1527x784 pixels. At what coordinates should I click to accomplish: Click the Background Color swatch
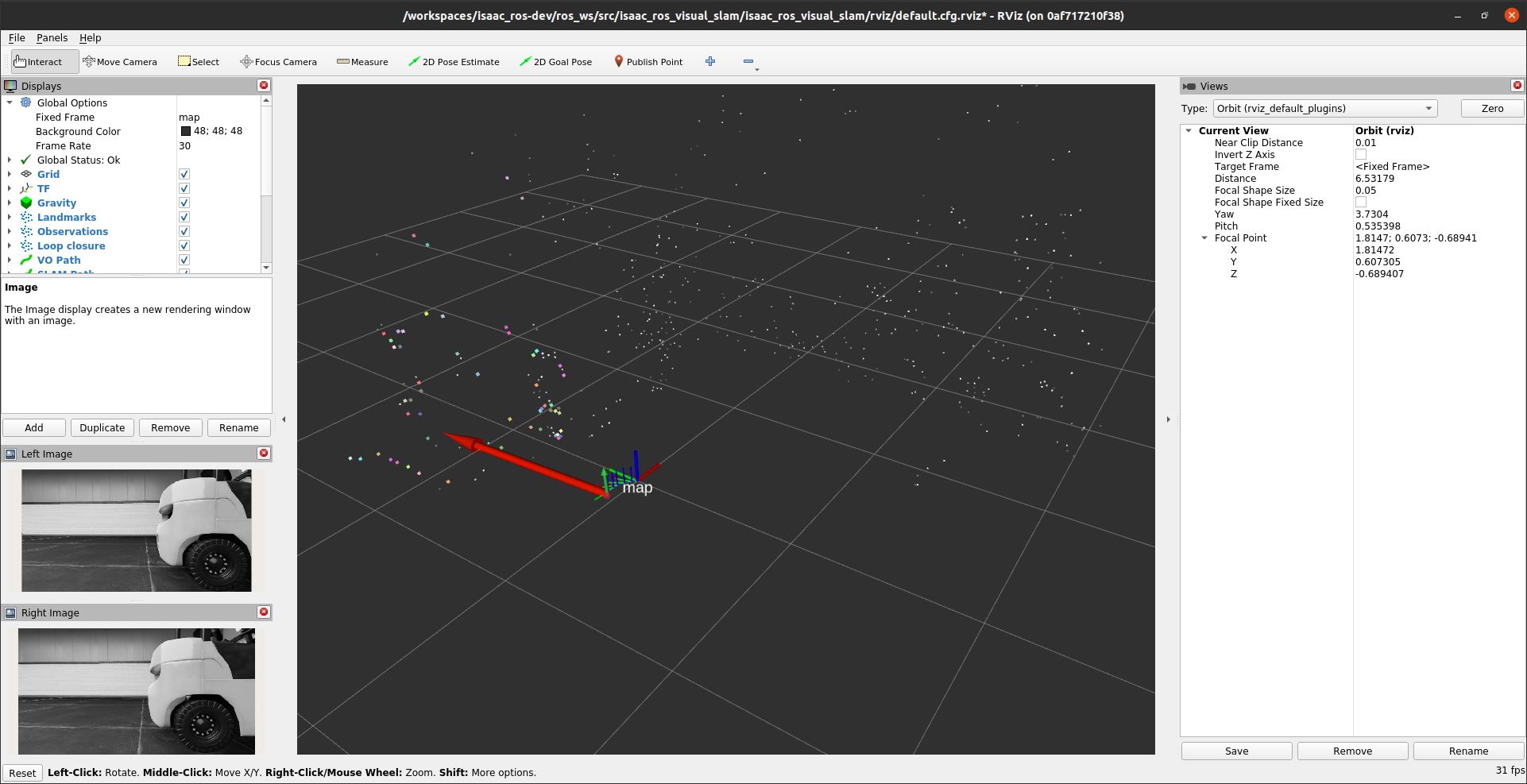(186, 132)
